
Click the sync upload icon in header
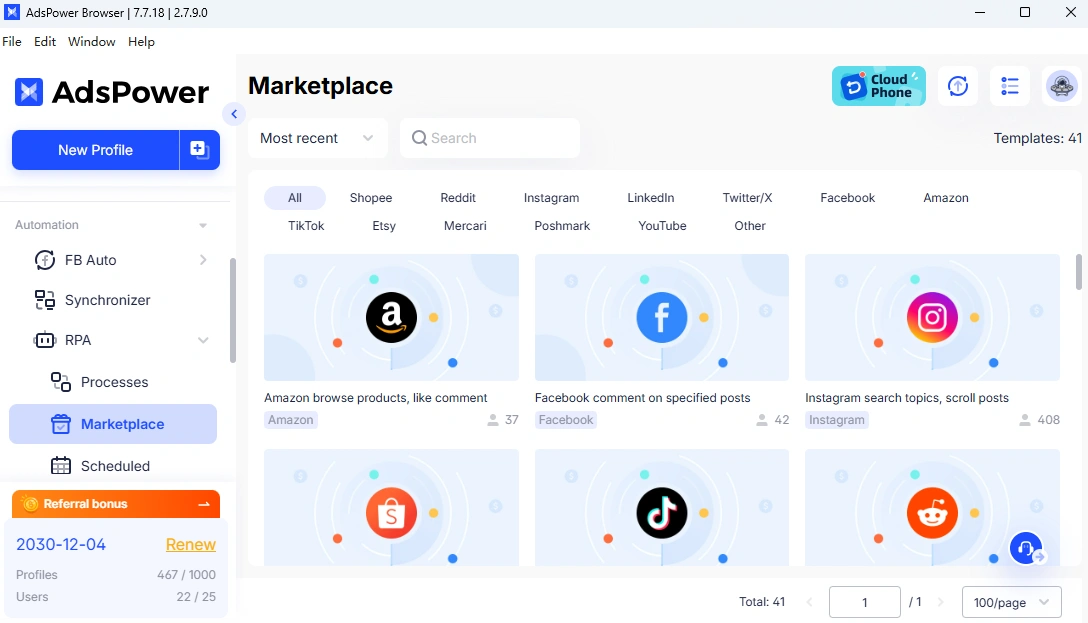pos(958,86)
